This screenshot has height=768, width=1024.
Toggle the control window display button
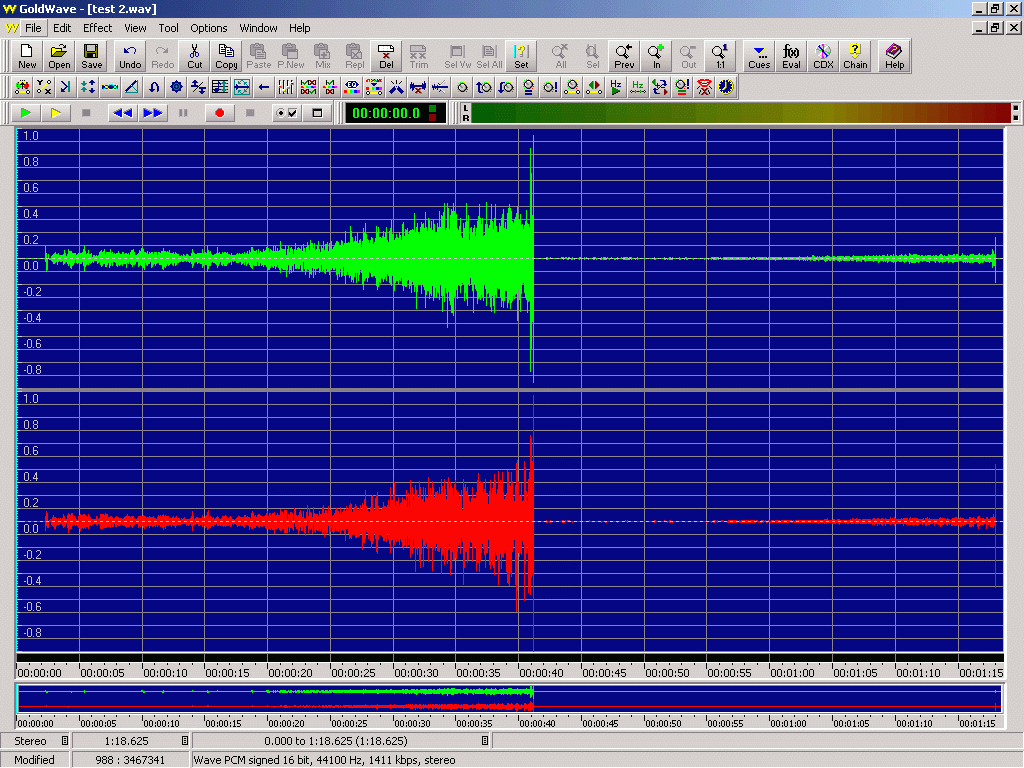[x=317, y=113]
